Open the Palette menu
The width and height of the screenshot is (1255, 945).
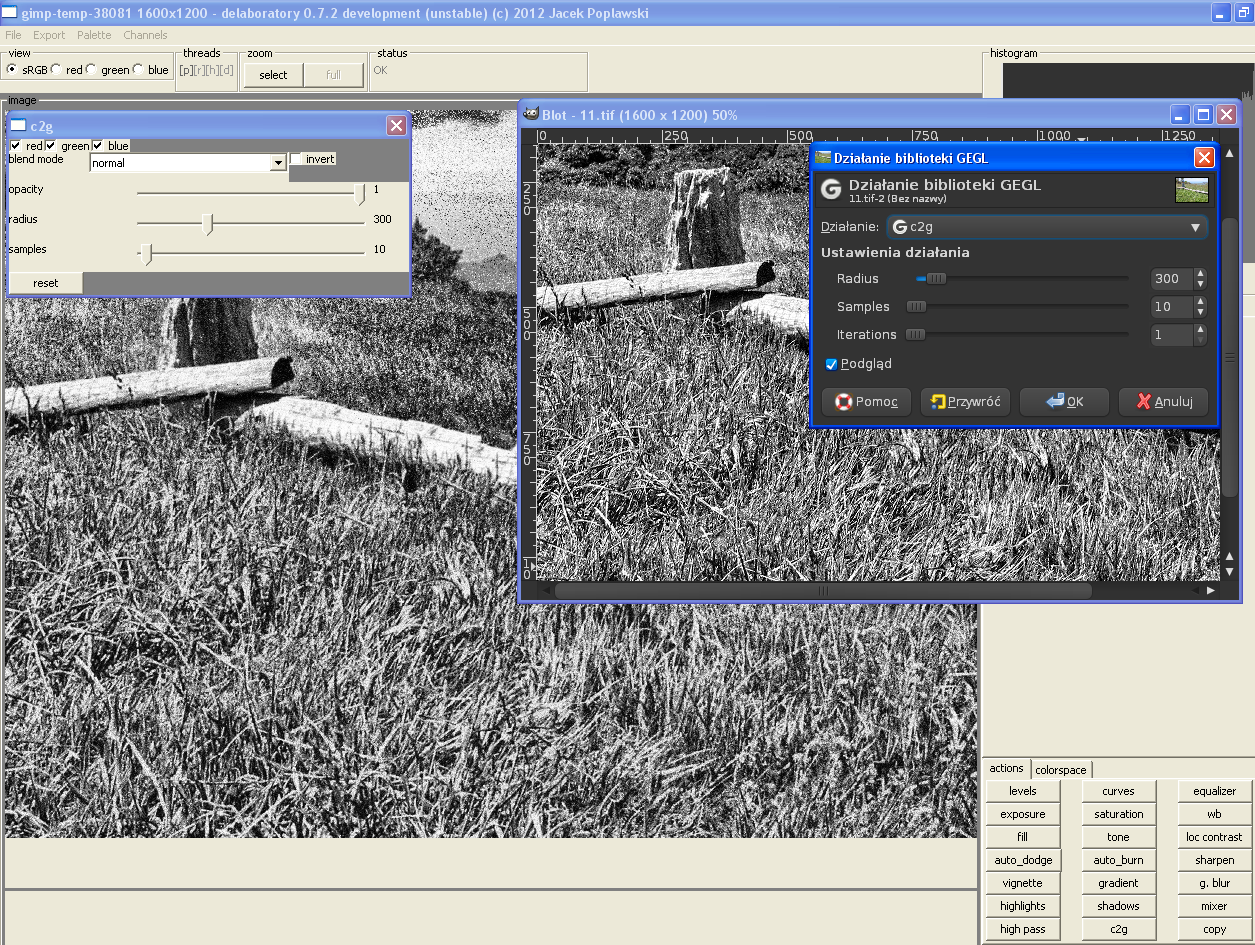(94, 35)
